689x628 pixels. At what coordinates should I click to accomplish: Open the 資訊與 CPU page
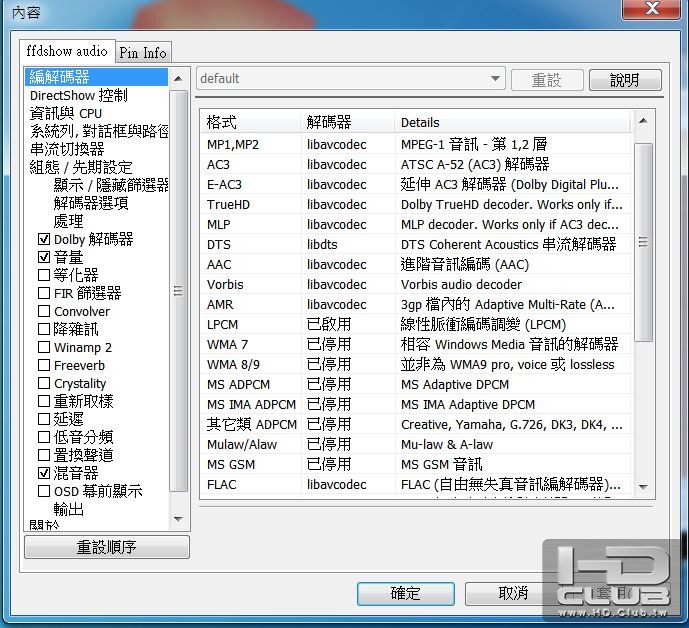point(66,113)
